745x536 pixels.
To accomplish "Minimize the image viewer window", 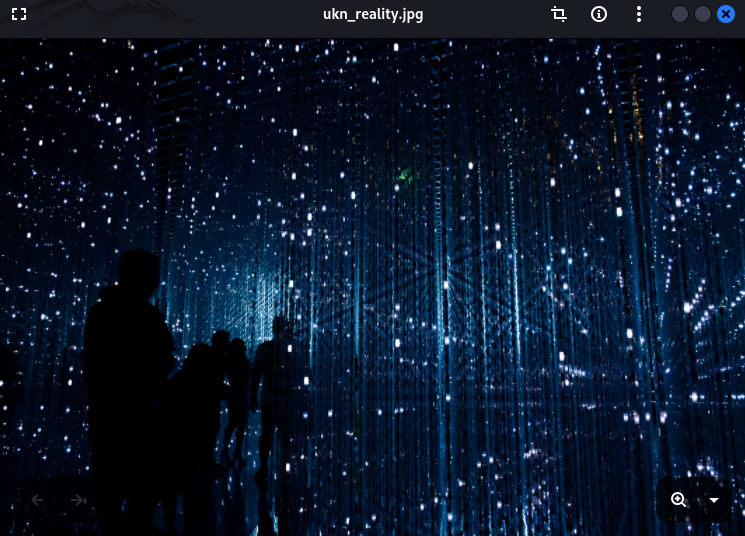I will [680, 14].
